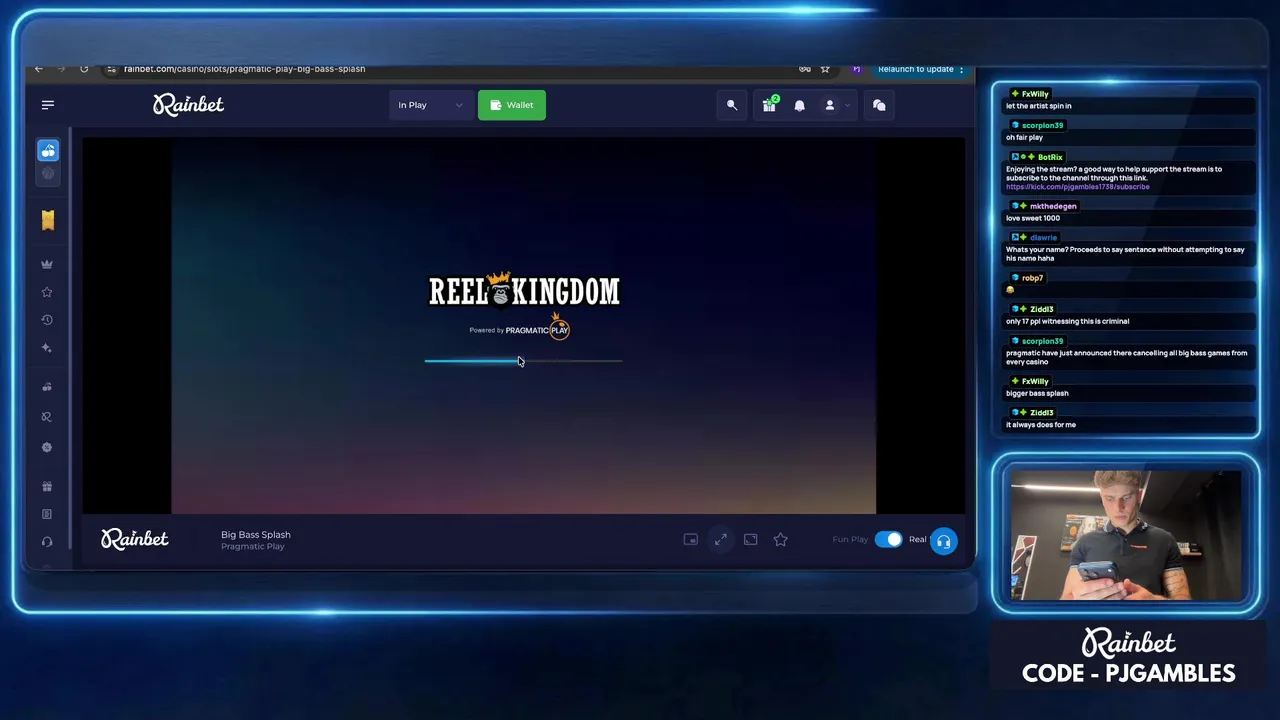Select the sports ball icon in sidebar
Screen dimensions: 1280x720
click(48, 173)
